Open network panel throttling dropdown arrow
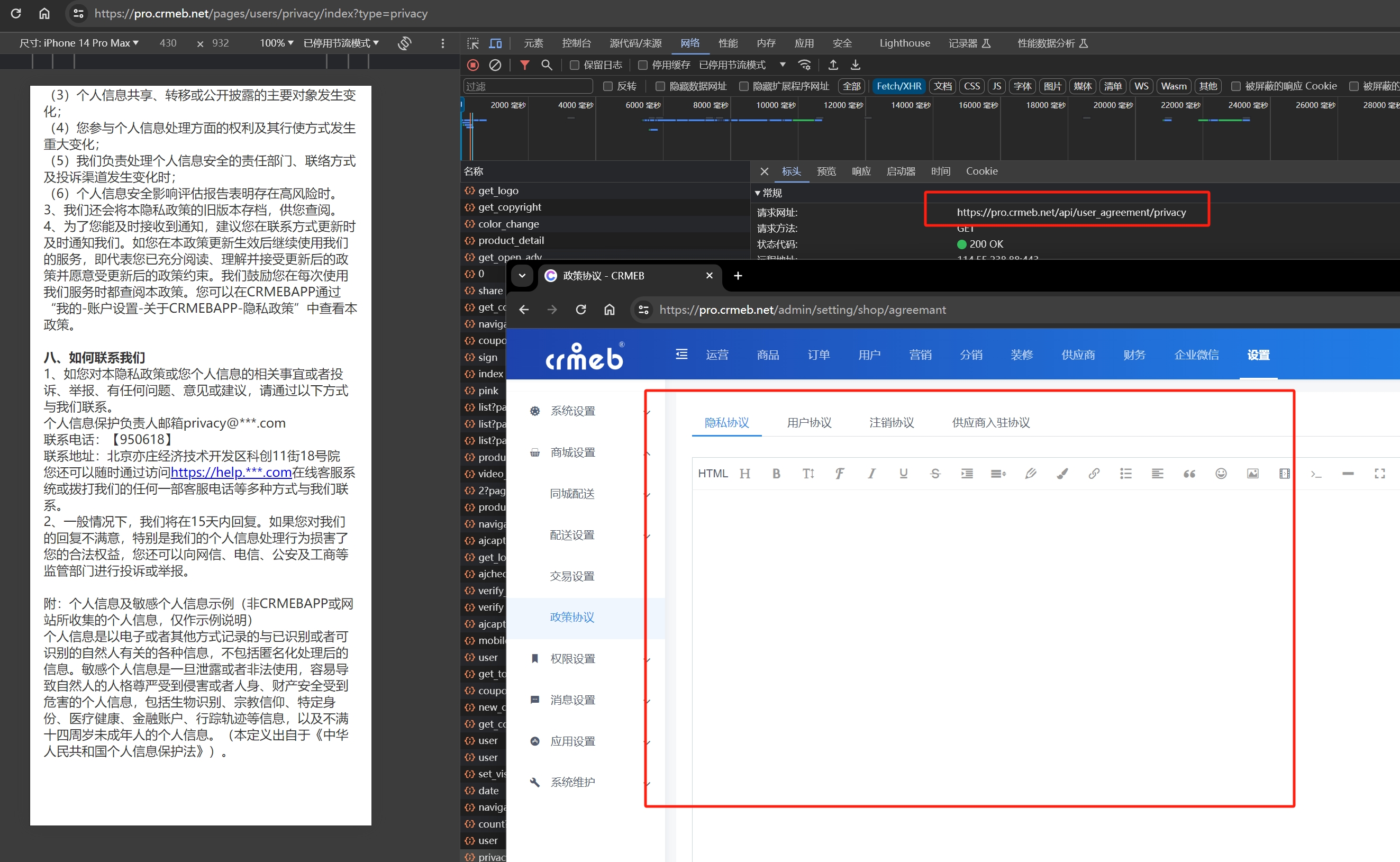Image resolution: width=1400 pixels, height=862 pixels. (x=783, y=65)
